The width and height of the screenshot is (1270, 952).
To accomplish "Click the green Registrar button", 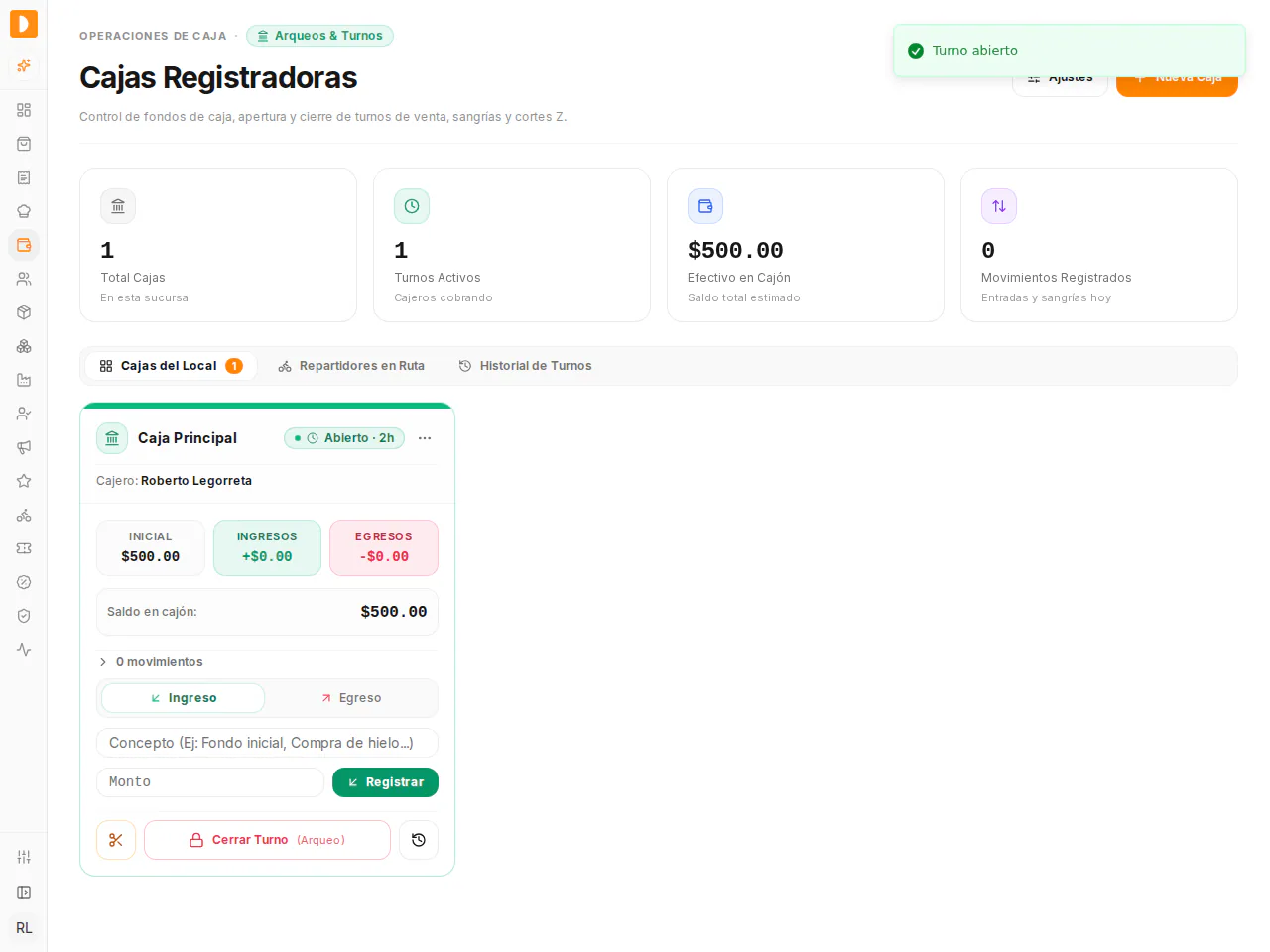I will click(385, 782).
